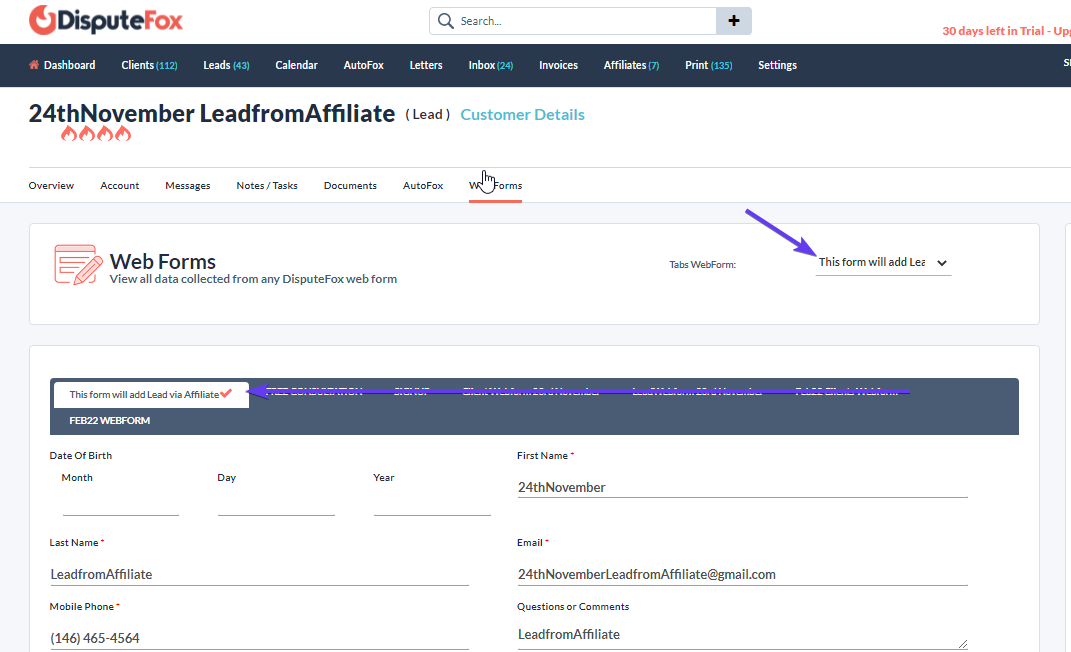Click the 'Date Of Birth' label
This screenshot has height=652, width=1071.
click(x=81, y=455)
